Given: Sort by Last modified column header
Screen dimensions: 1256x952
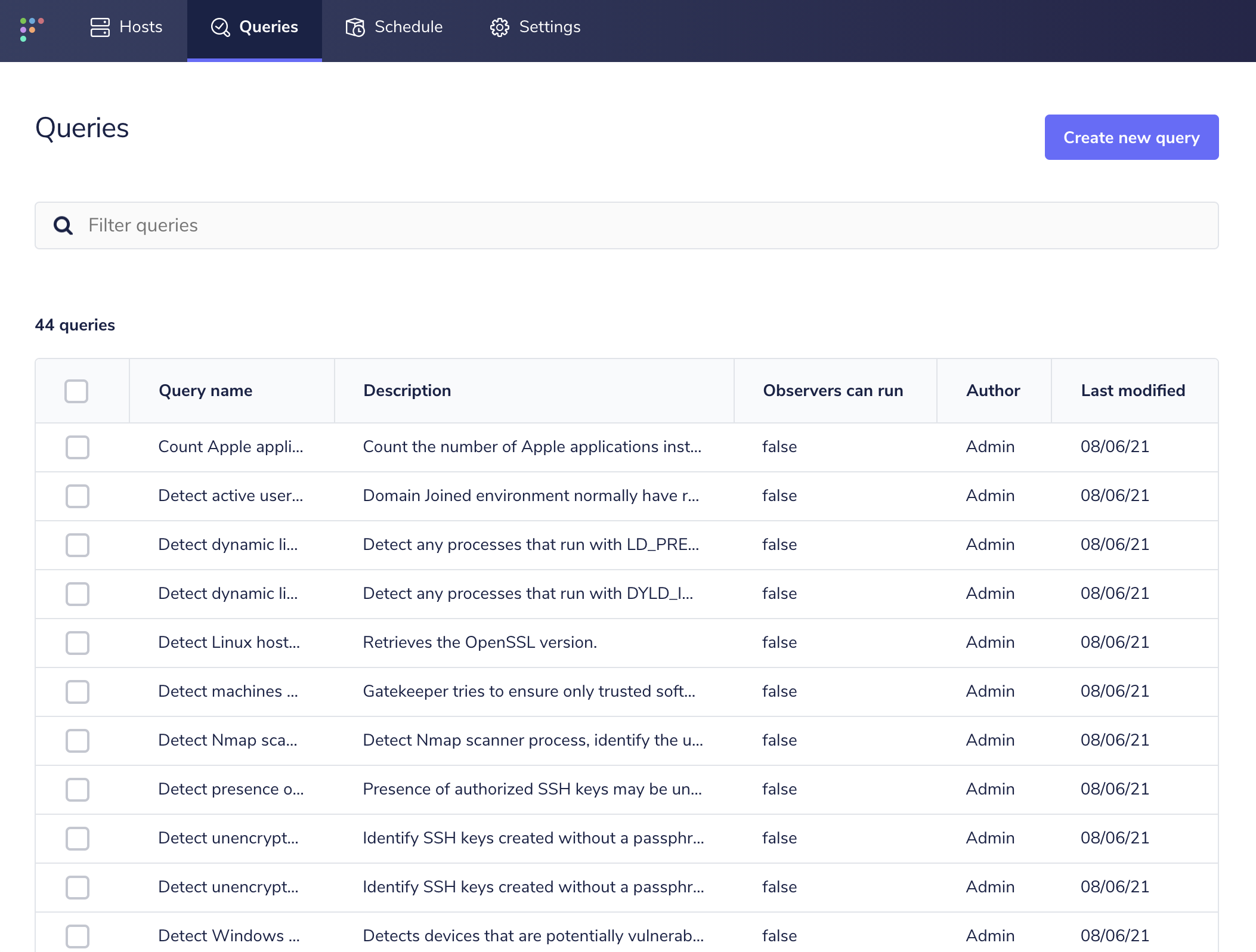Looking at the screenshot, I should (x=1133, y=391).
